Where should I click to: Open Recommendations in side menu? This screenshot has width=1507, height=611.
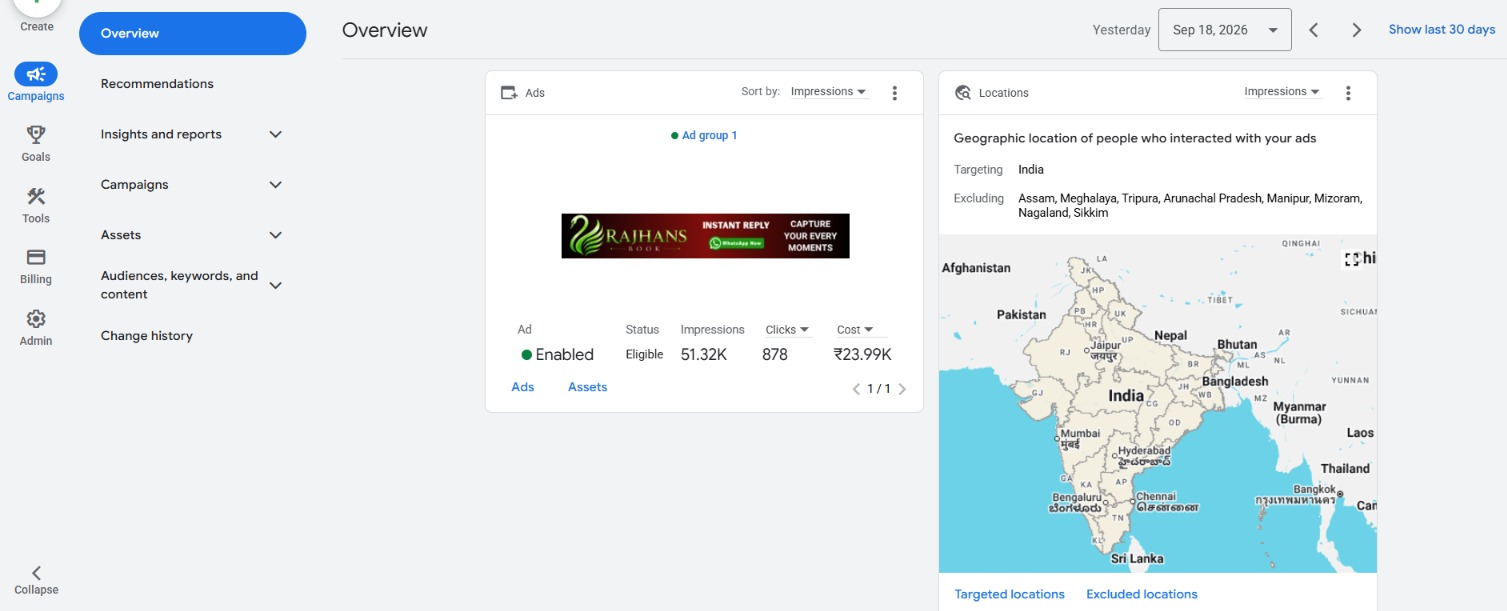(x=157, y=84)
